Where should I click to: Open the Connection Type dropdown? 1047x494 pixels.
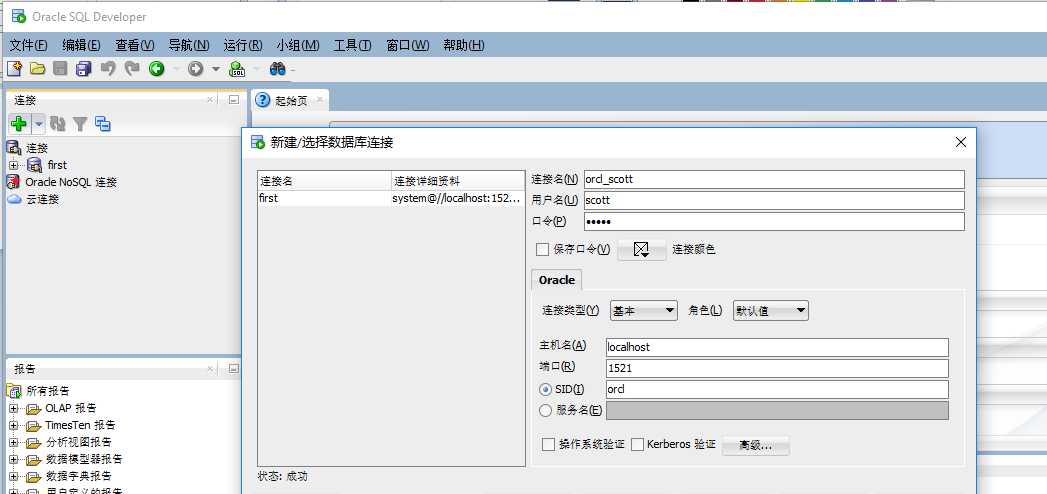[x=644, y=310]
